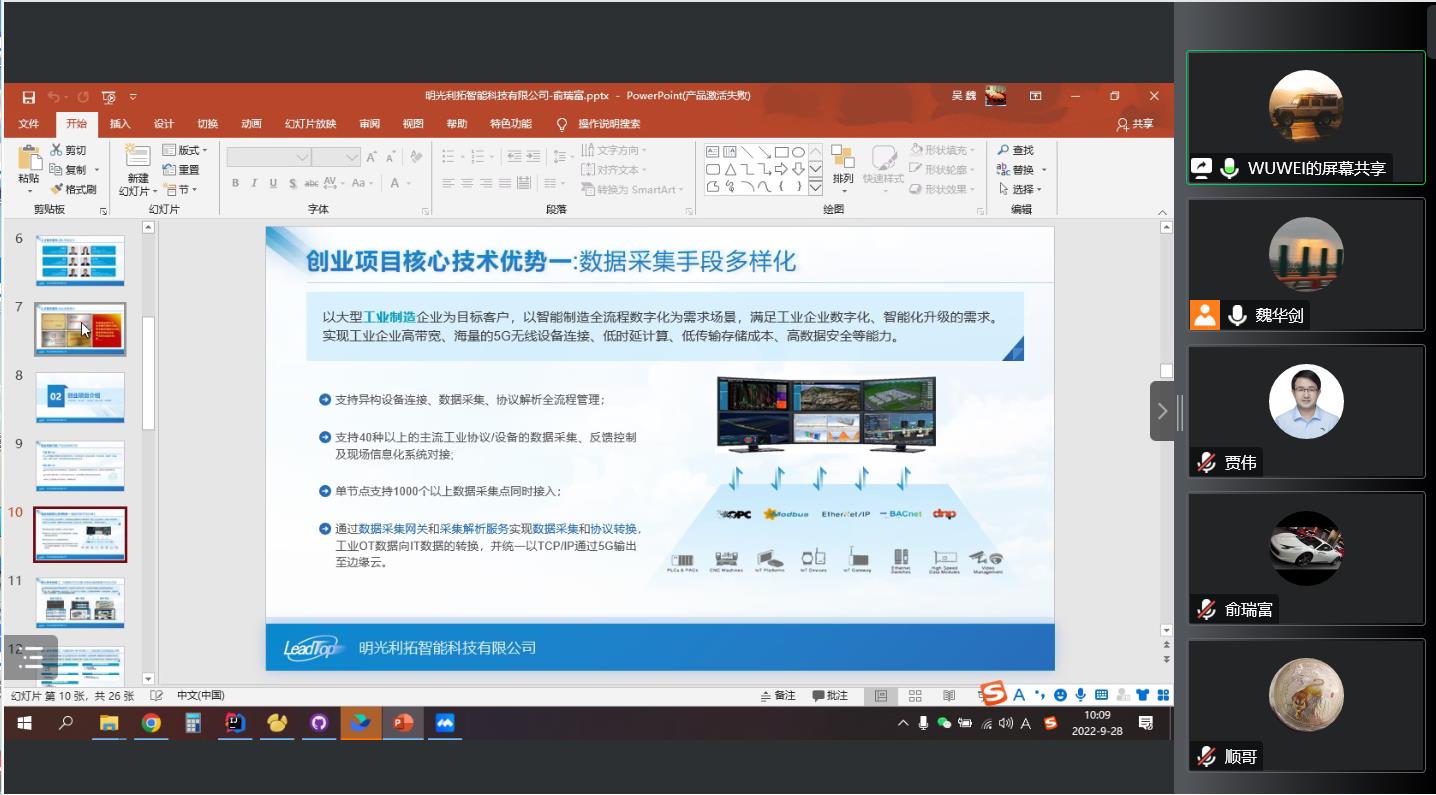Click the Find (查找) magnifier
The width and height of the screenshot is (1436, 795).
tap(1016, 150)
